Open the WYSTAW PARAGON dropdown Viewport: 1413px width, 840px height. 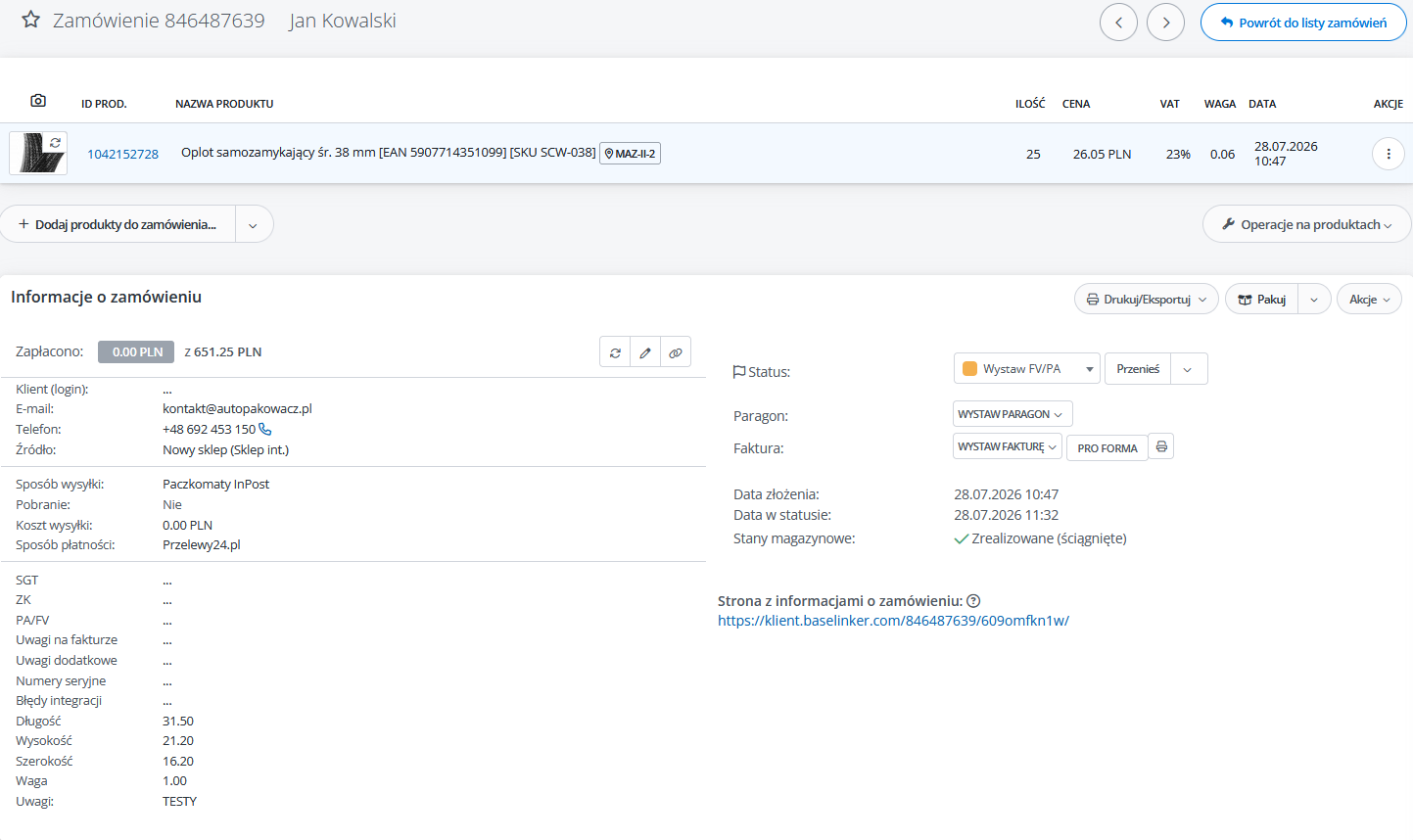click(1013, 414)
